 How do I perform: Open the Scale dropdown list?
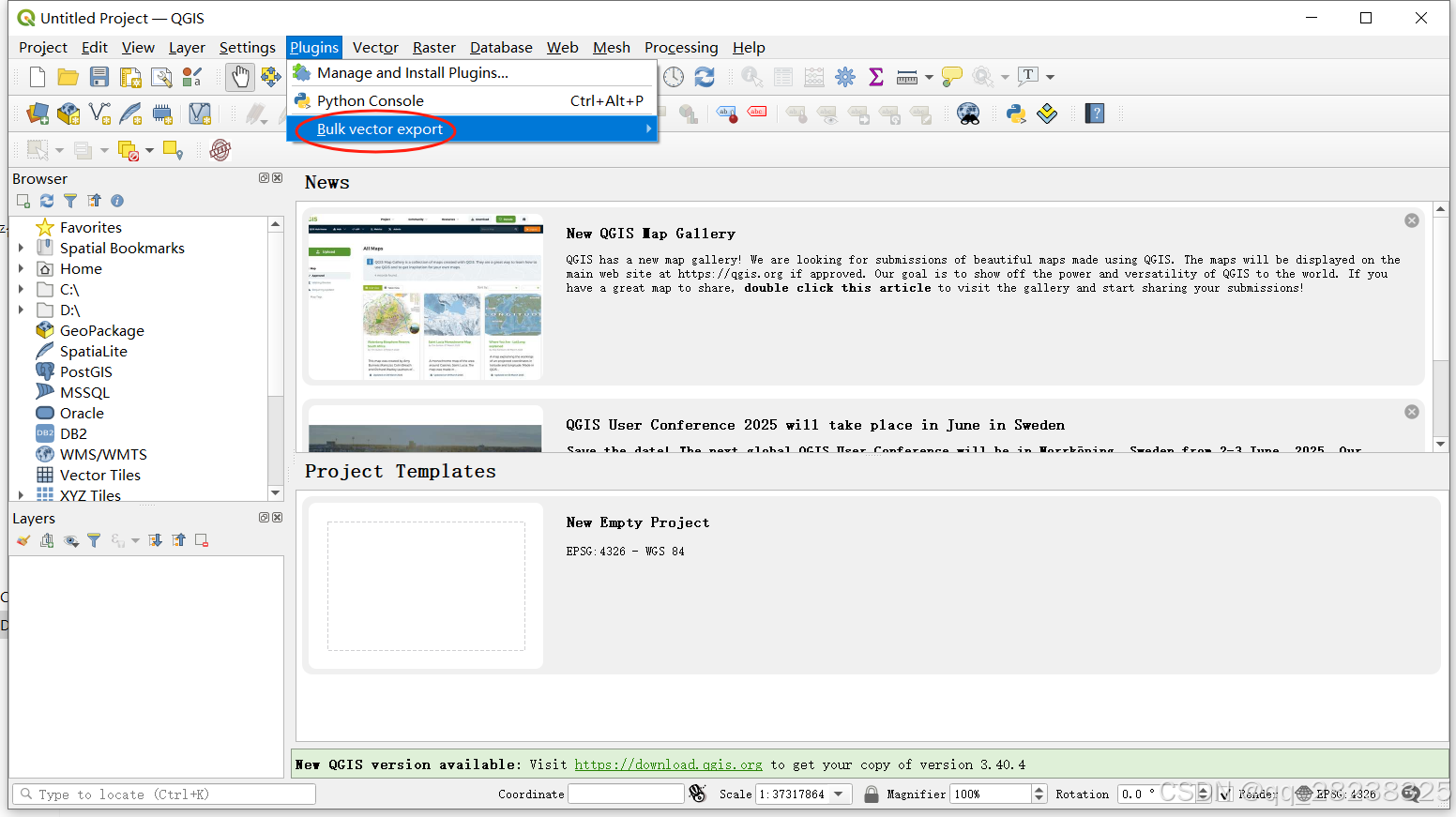[x=840, y=794]
